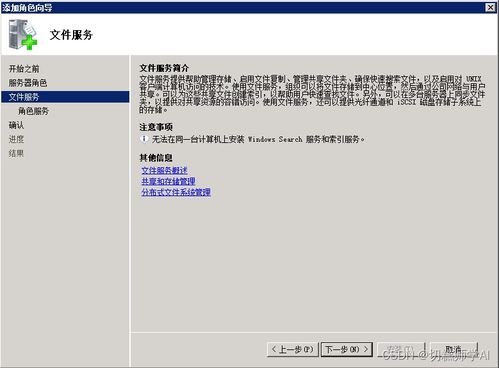Screen dimensions: 499x368
Task: Select 确认 in the wizard steps
Action: pos(16,125)
